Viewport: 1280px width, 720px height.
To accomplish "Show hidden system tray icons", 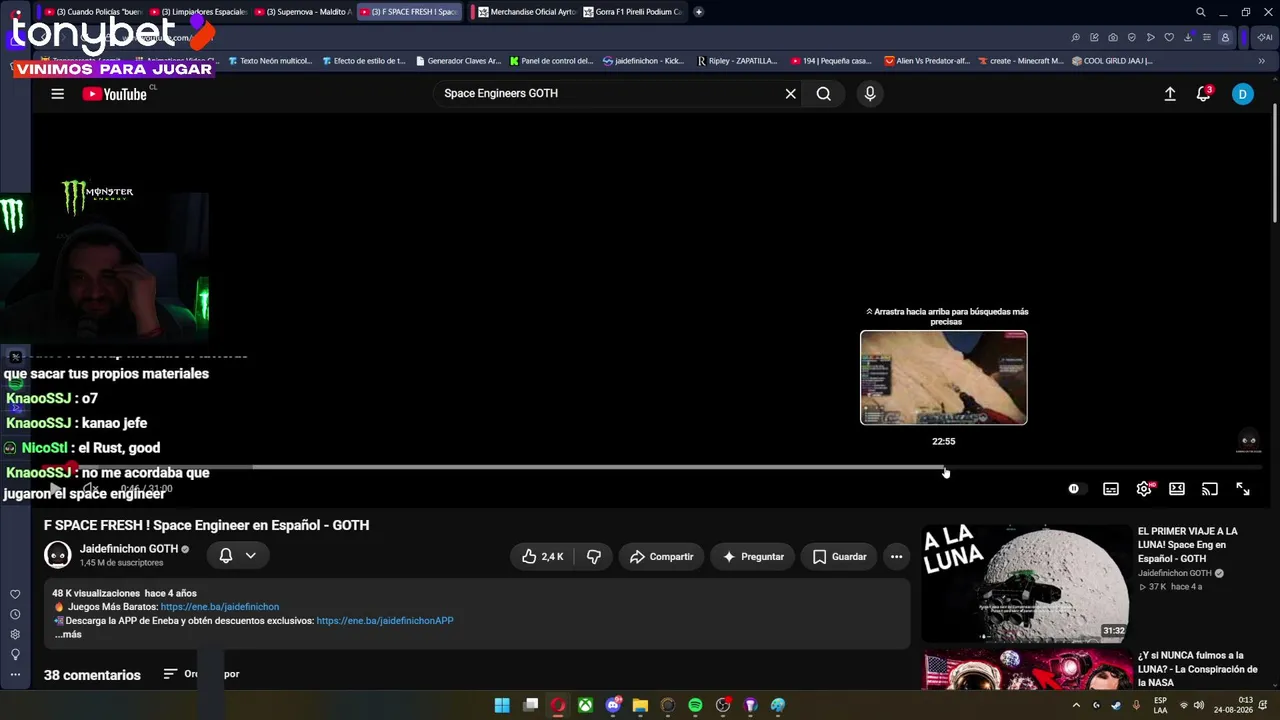I will tap(1076, 705).
